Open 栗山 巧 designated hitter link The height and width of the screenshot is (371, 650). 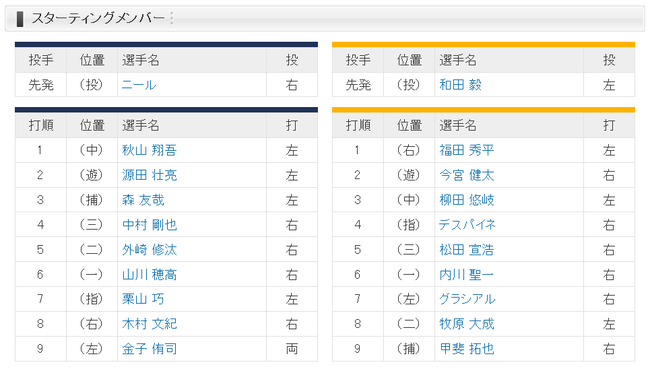point(143,299)
